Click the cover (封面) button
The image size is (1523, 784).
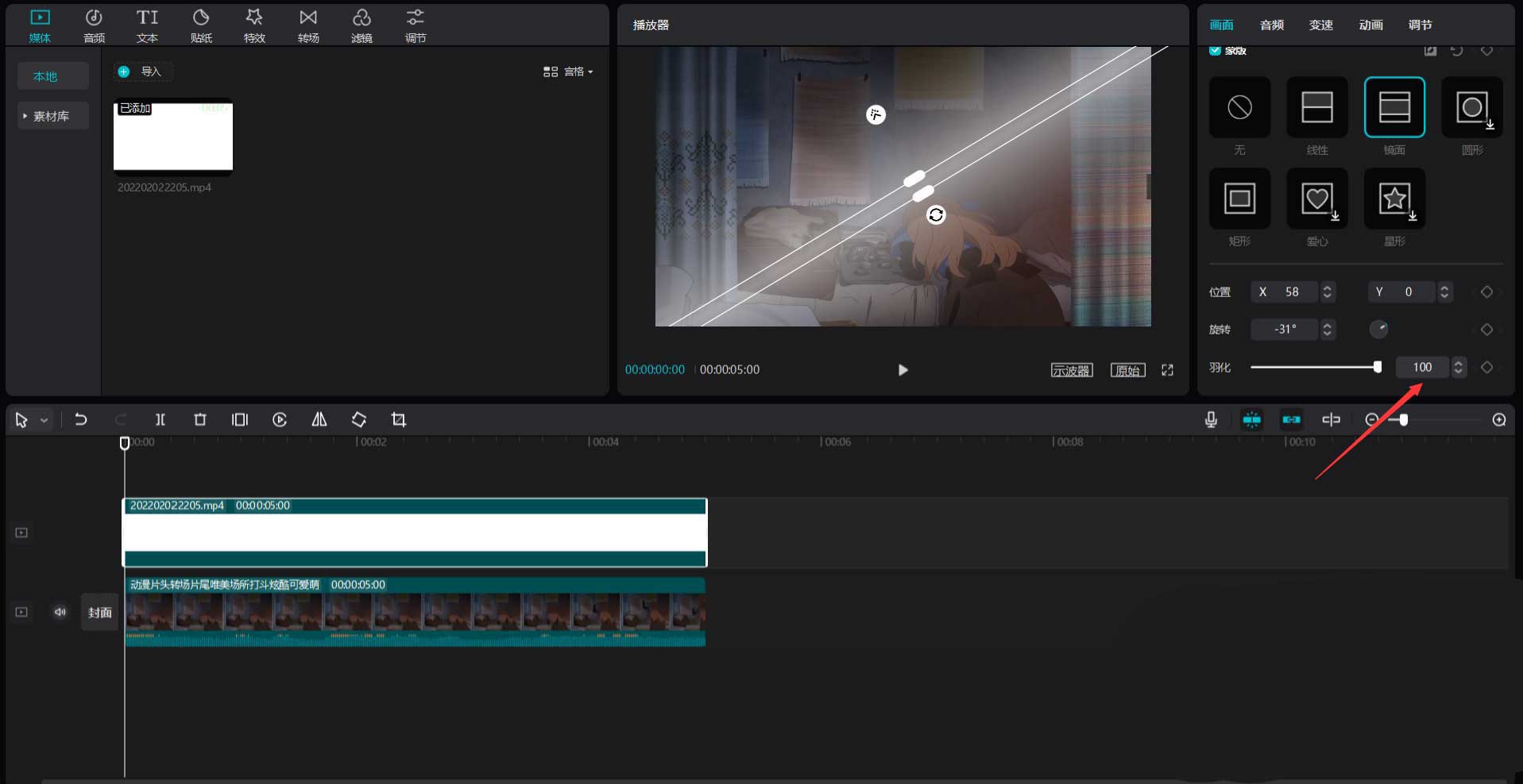coord(99,612)
